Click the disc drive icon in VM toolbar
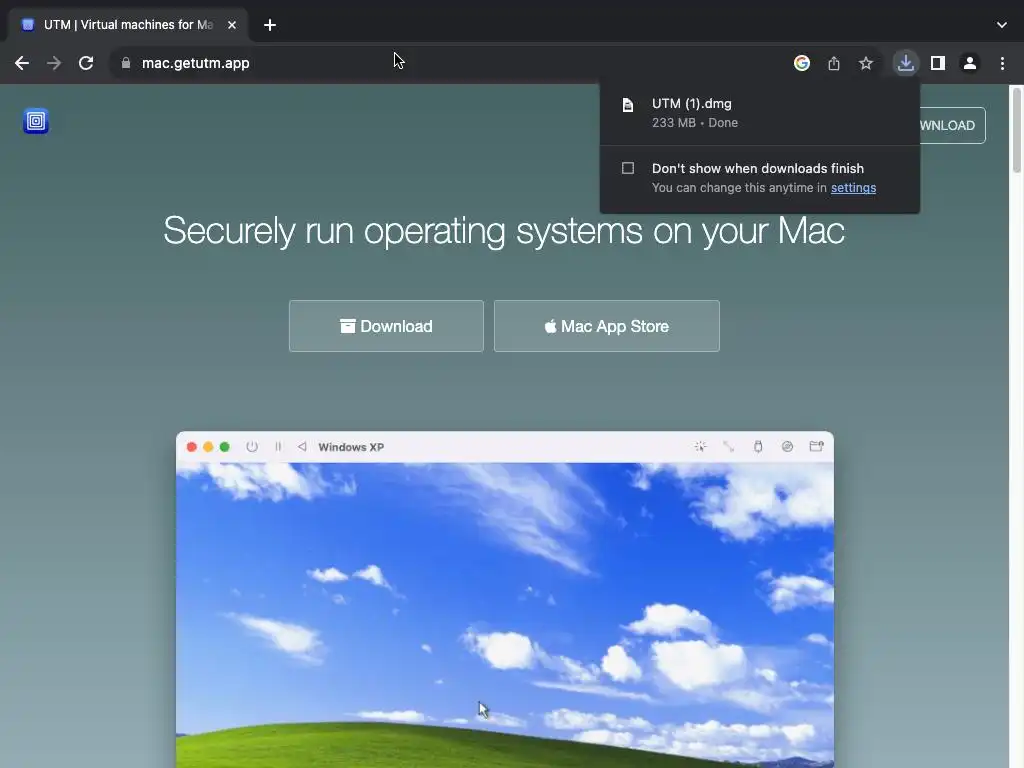This screenshot has width=1024, height=768. pos(788,447)
